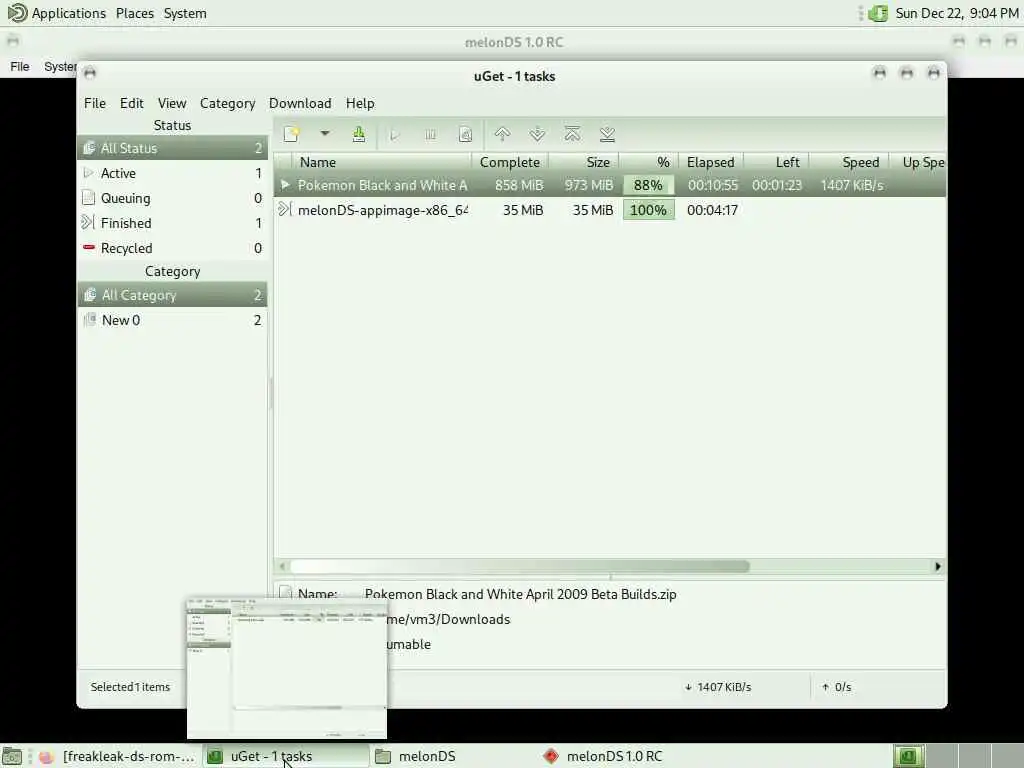
Task: Click the save all settings toolbar icon
Action: (359, 134)
